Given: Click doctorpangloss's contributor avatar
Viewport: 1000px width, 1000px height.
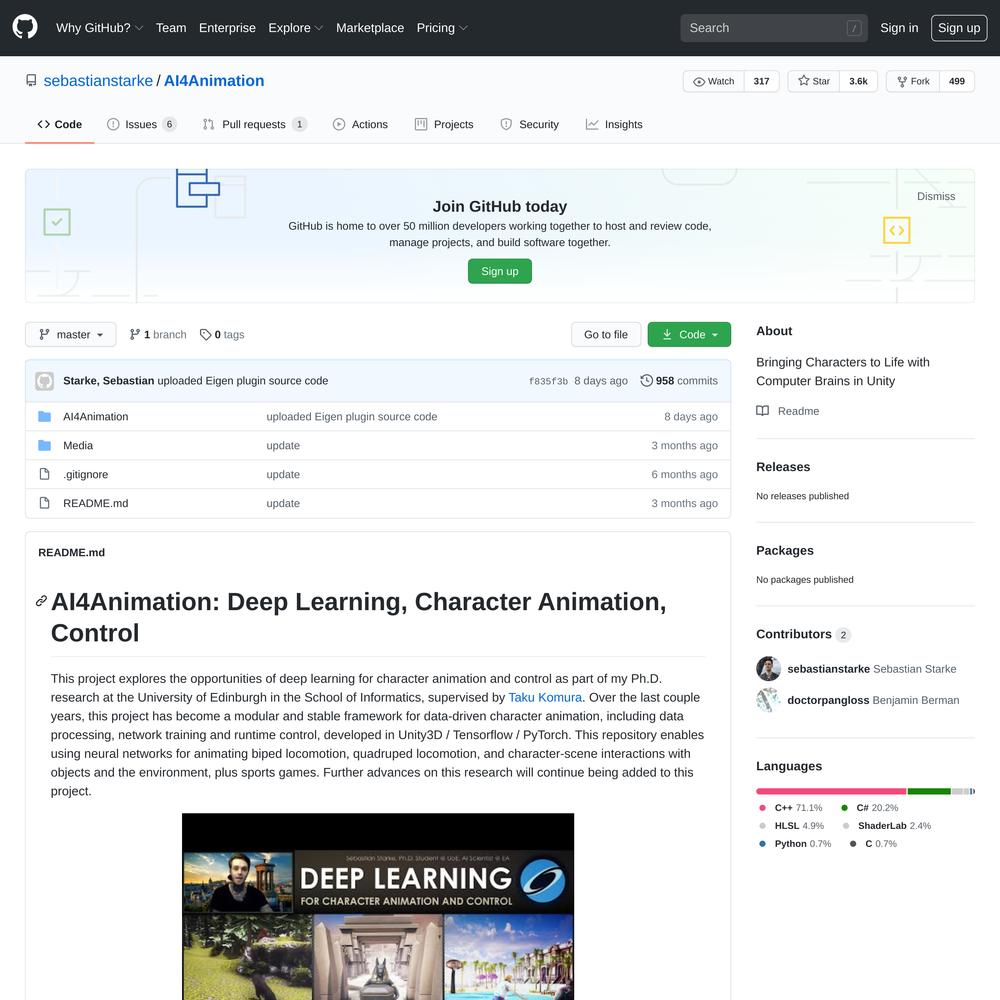Looking at the screenshot, I should pyautogui.click(x=768, y=700).
